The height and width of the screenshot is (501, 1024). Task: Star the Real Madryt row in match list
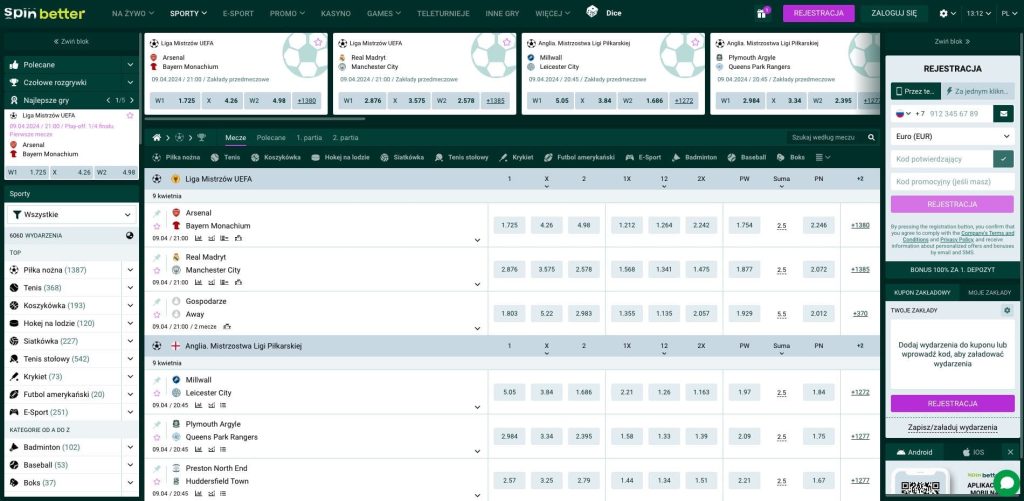point(157,270)
